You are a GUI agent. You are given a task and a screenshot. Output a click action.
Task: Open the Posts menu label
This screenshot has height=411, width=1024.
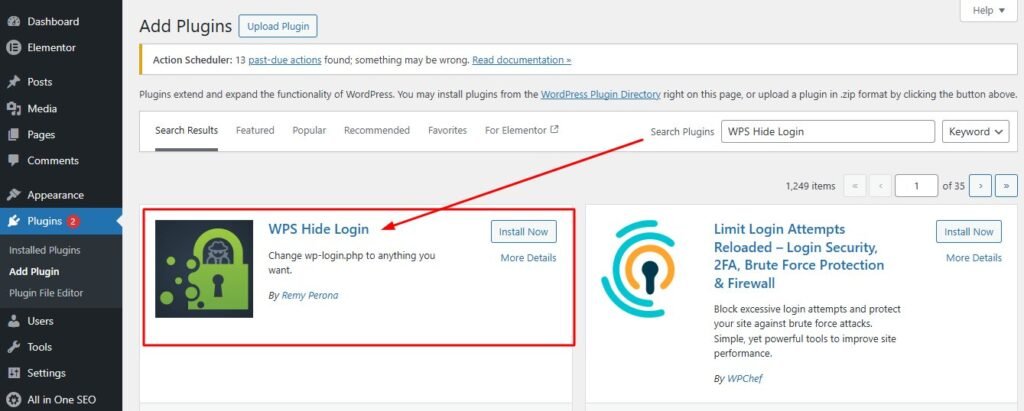(x=40, y=82)
